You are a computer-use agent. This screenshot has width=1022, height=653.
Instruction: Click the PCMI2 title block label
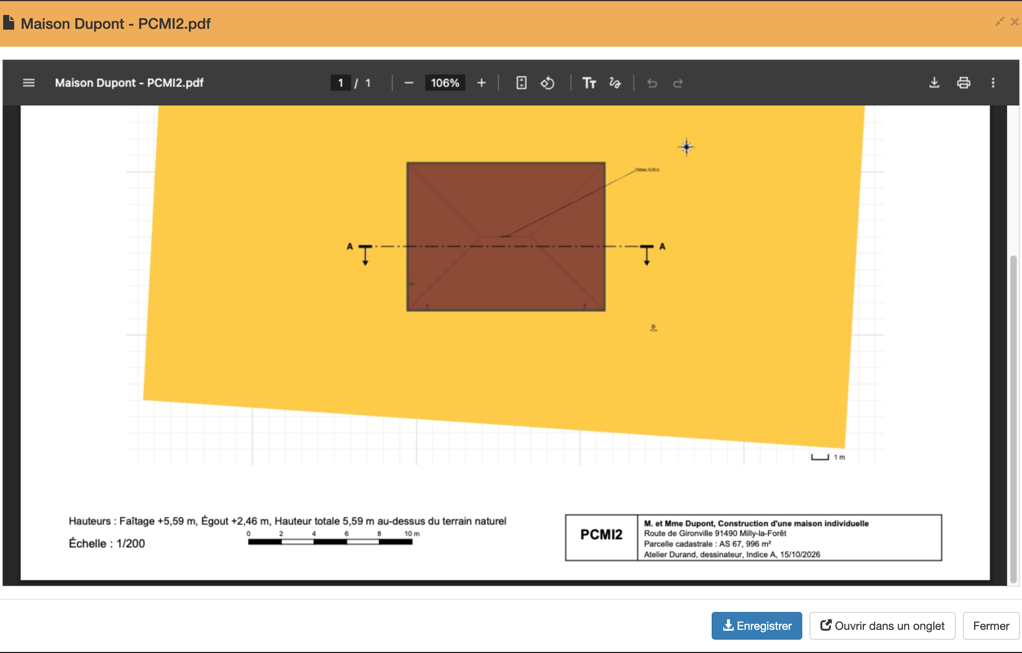(x=601, y=535)
